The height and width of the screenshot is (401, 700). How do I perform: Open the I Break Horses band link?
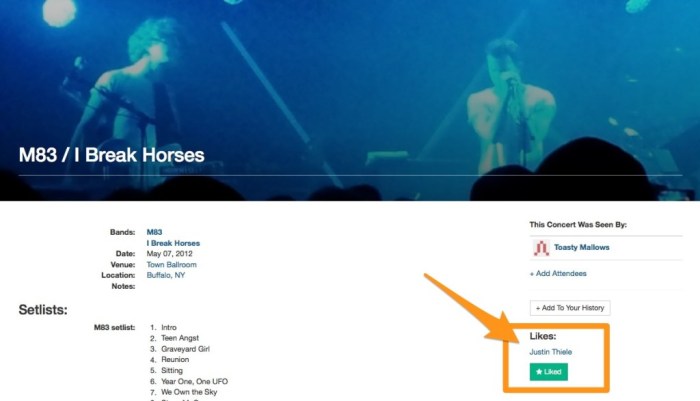[173, 243]
